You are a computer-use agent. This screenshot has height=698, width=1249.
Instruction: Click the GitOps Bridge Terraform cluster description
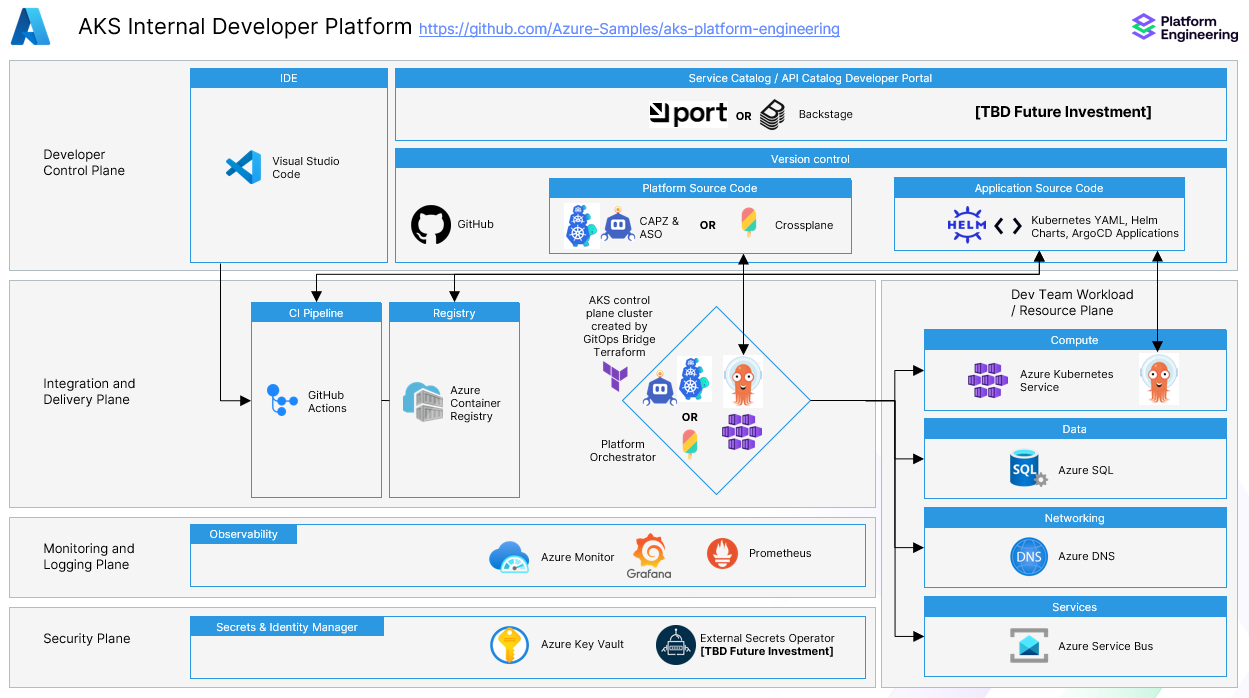pos(619,326)
